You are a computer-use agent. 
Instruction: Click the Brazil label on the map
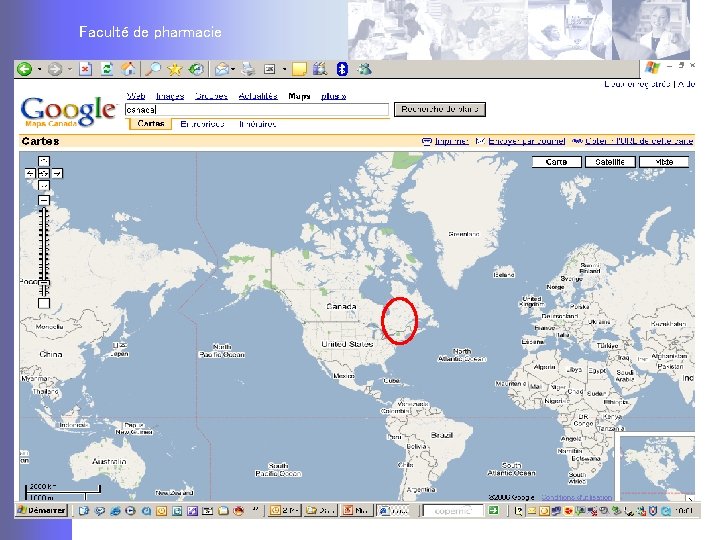click(442, 435)
